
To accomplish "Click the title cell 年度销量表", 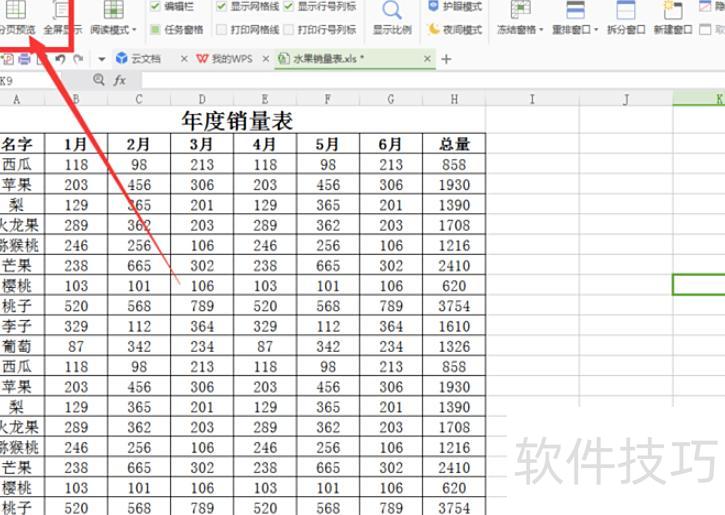I will point(237,120).
